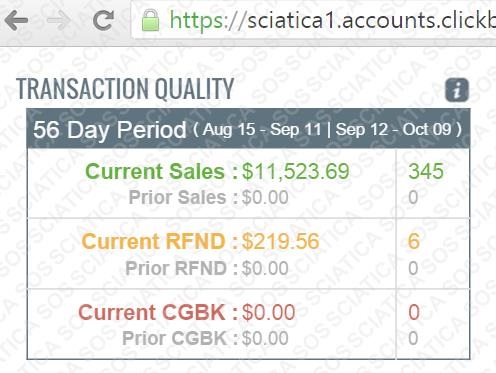Click the Transaction Quality heading
The width and height of the screenshot is (496, 373).
(125, 89)
